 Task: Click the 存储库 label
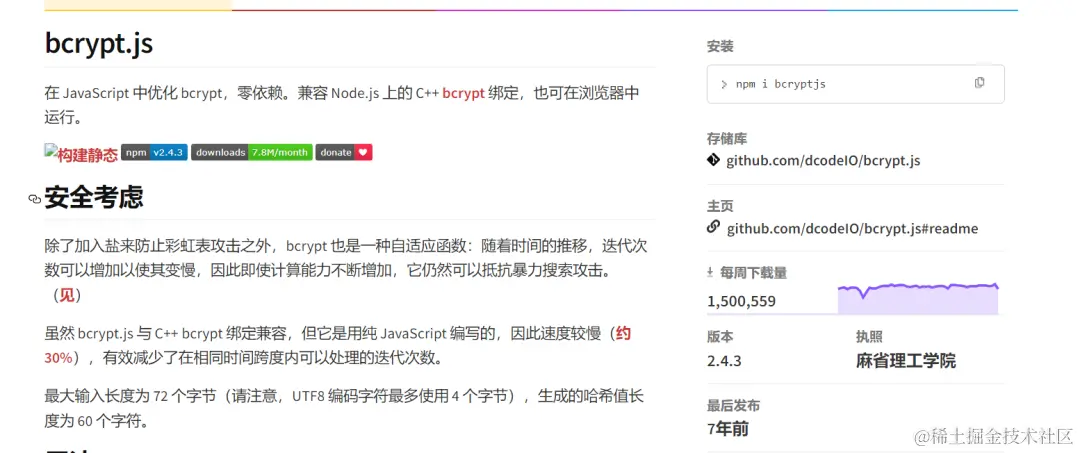pos(727,138)
